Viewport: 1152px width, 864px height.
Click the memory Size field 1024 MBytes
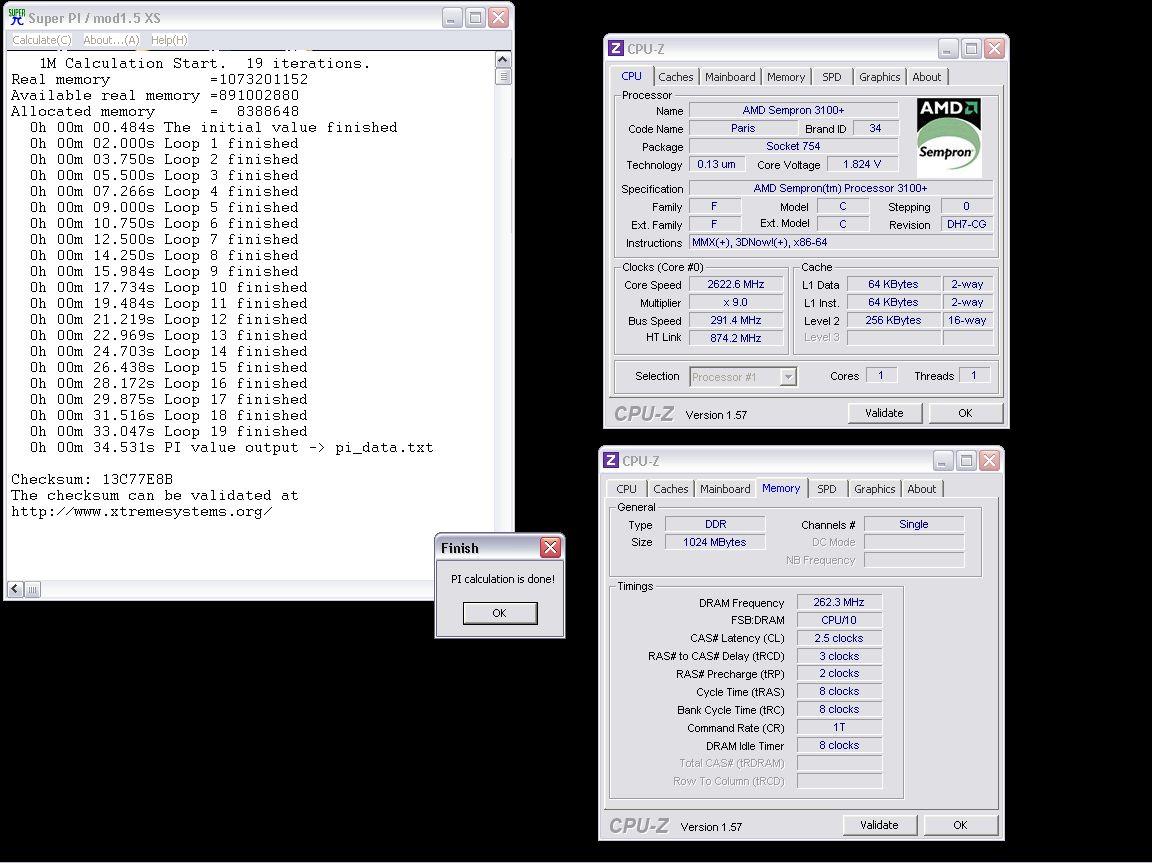(715, 542)
